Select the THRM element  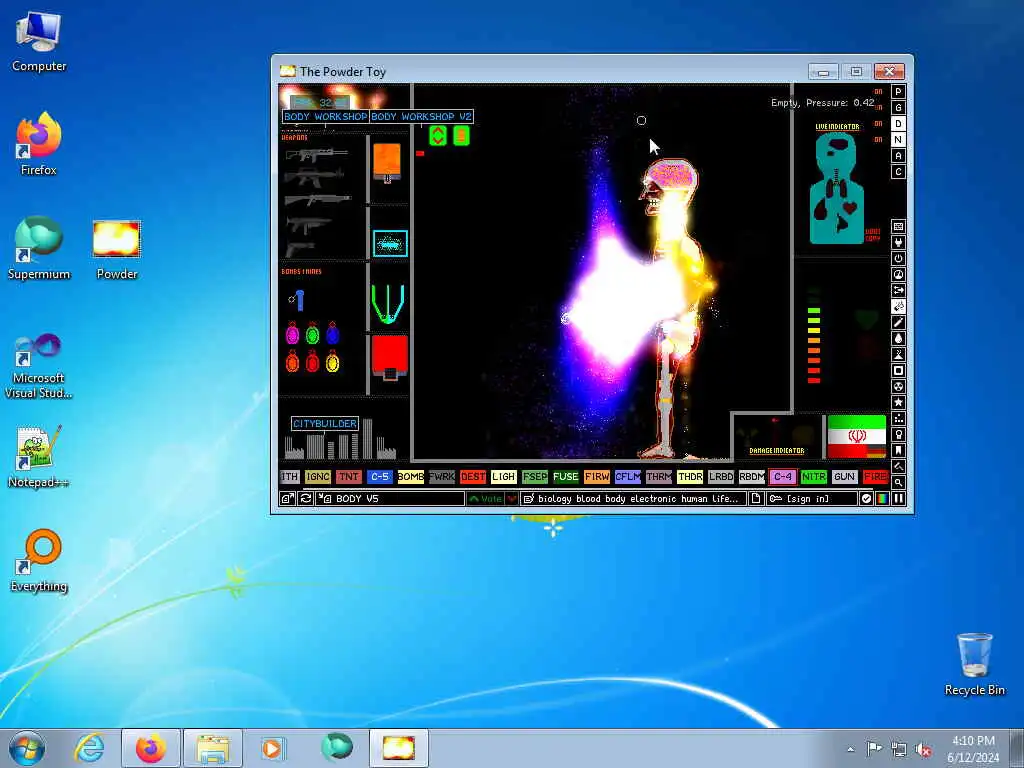[659, 477]
